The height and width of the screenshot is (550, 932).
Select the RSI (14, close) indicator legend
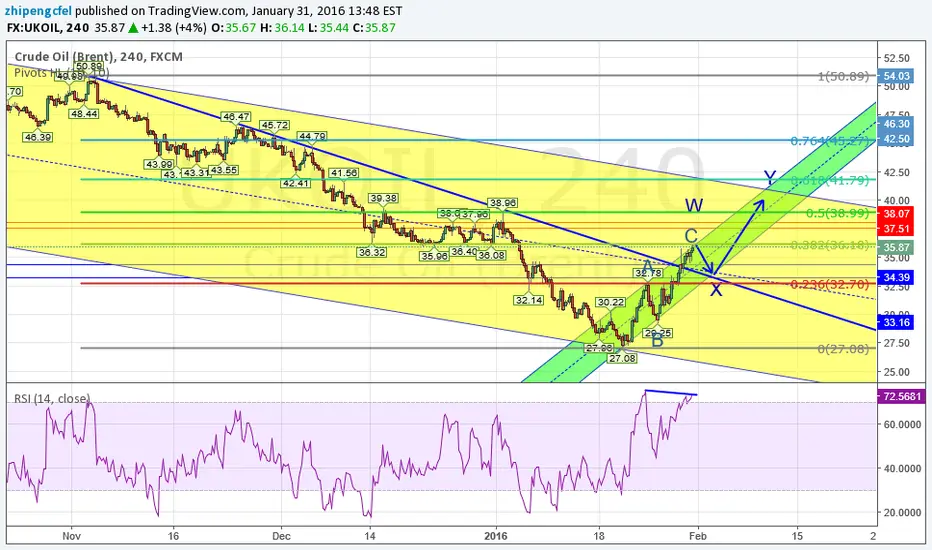pyautogui.click(x=52, y=398)
